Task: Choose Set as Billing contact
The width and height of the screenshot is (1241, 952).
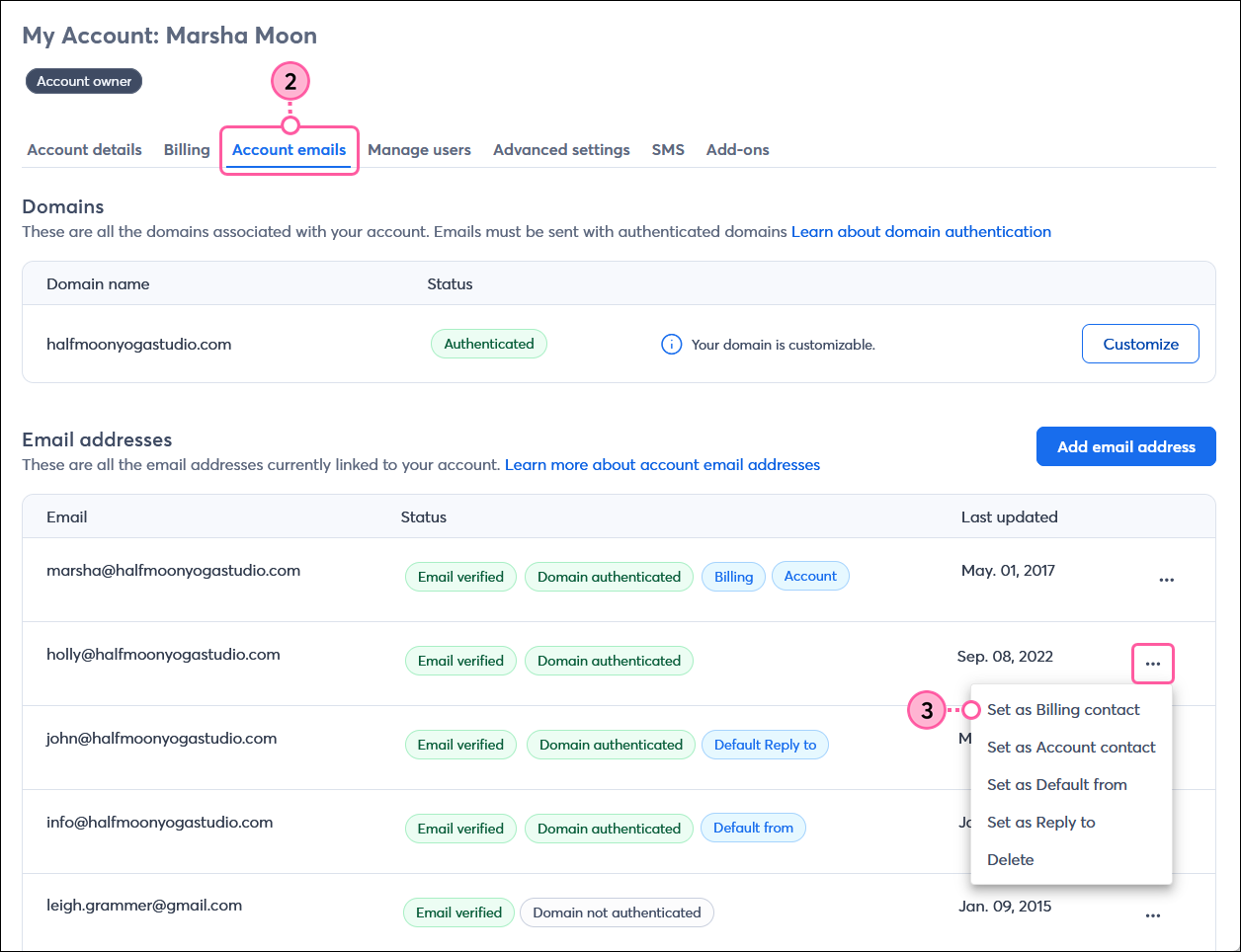Action: click(x=1063, y=710)
